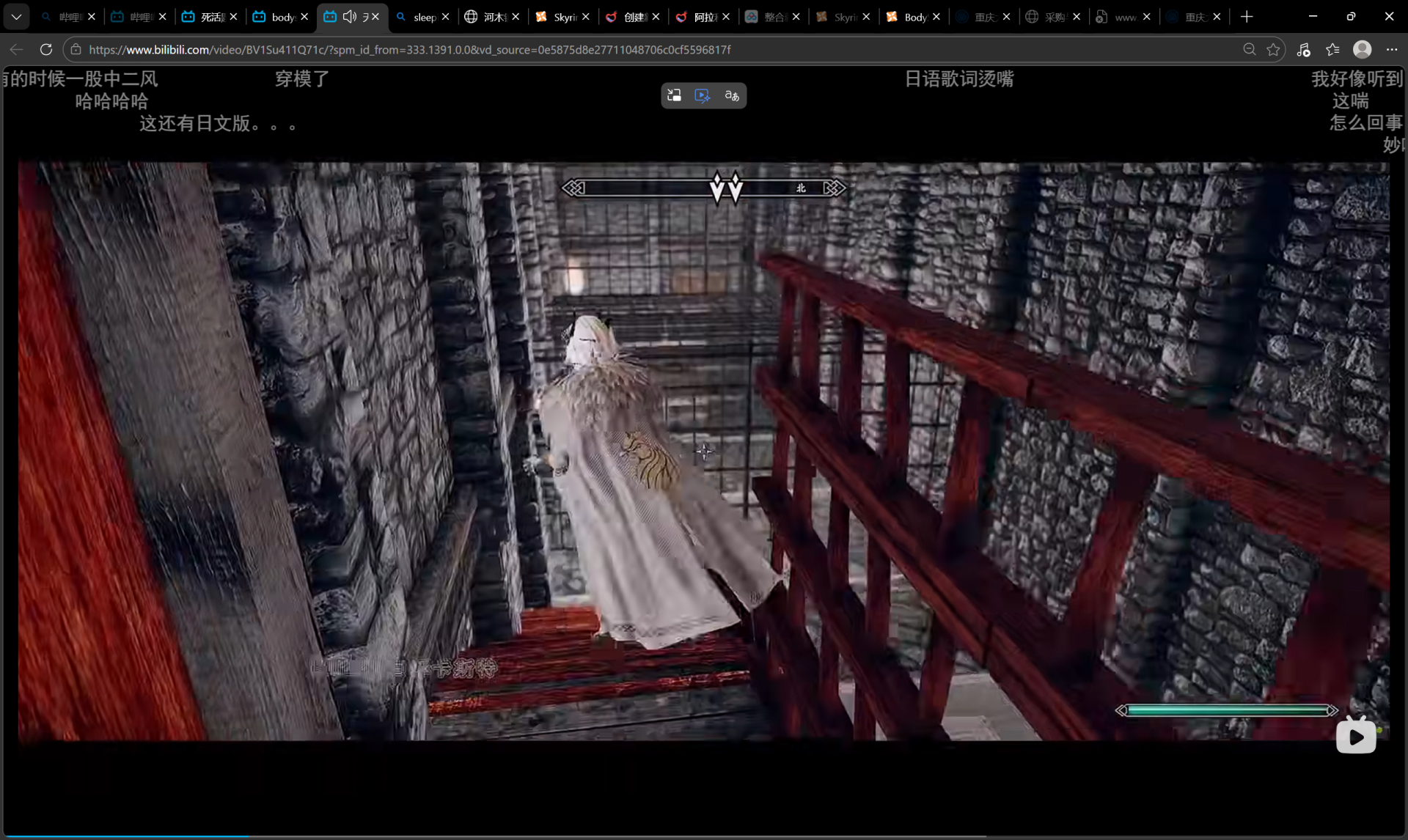The width and height of the screenshot is (1408, 840).
Task: Close the sleep tab
Action: [445, 16]
